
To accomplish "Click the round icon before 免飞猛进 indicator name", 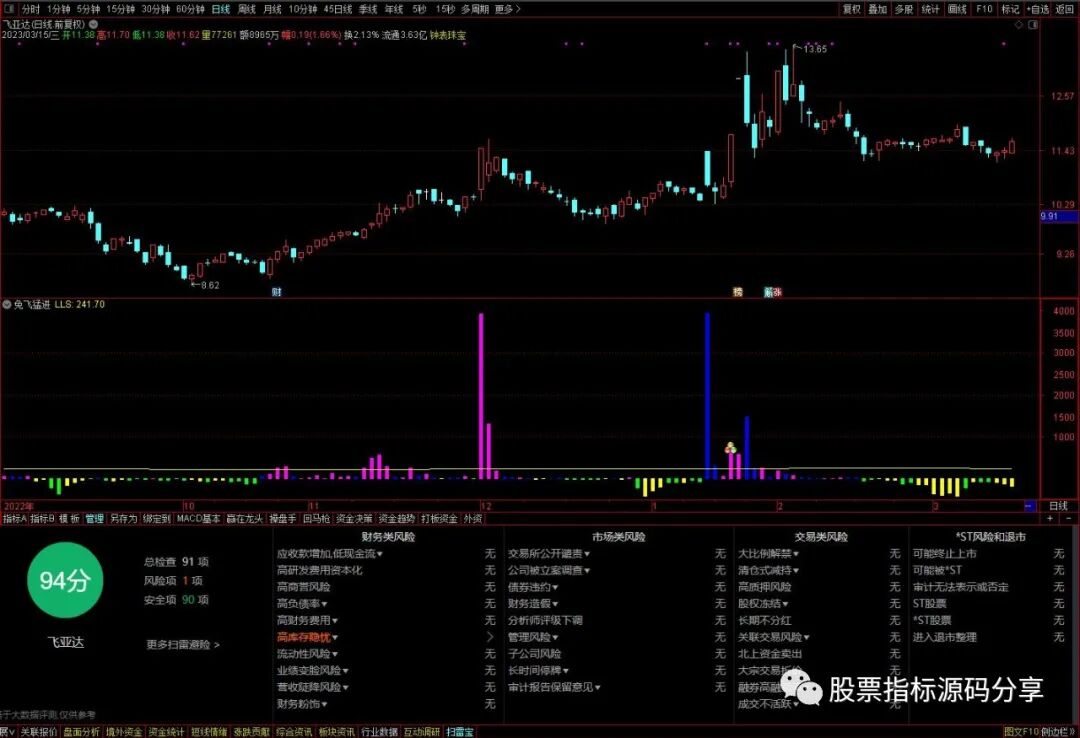I will (7, 304).
